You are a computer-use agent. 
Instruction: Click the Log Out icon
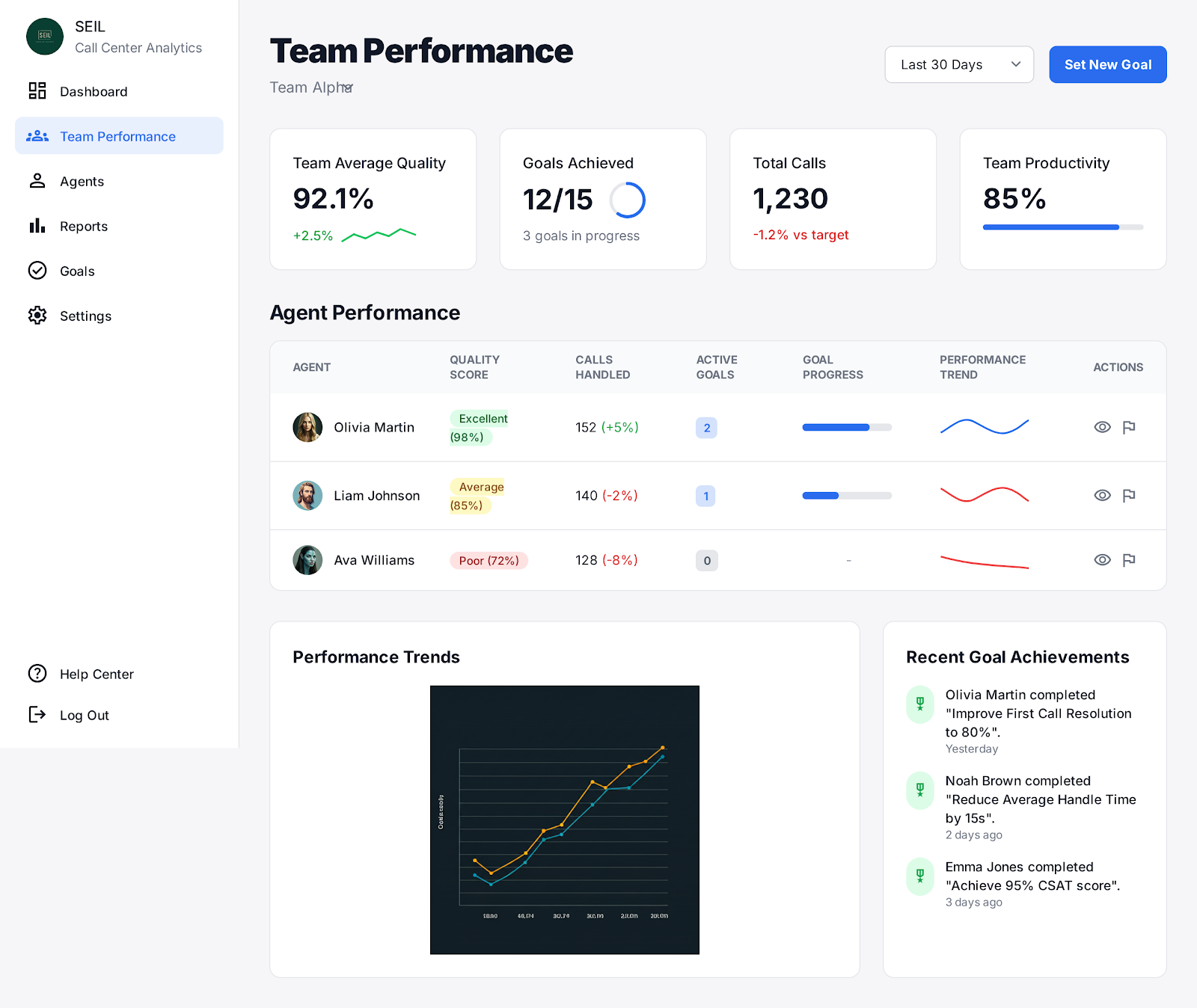pyautogui.click(x=37, y=715)
